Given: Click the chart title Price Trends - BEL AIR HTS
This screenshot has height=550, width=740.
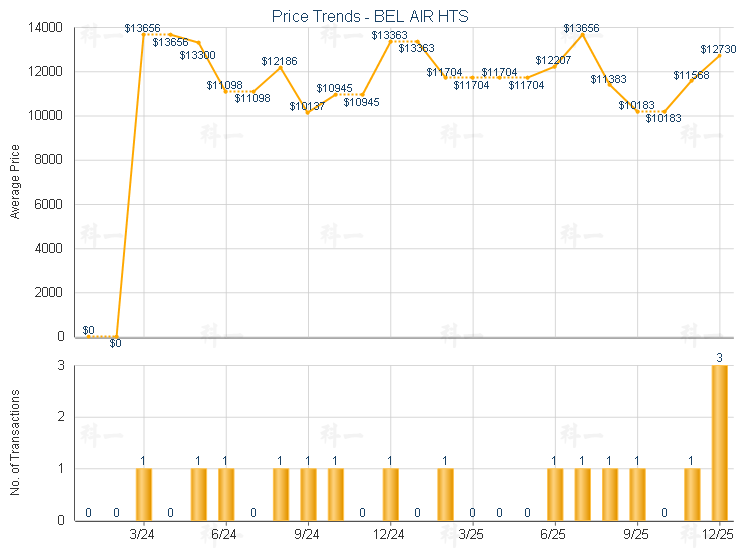Looking at the screenshot, I should click(x=369, y=16).
